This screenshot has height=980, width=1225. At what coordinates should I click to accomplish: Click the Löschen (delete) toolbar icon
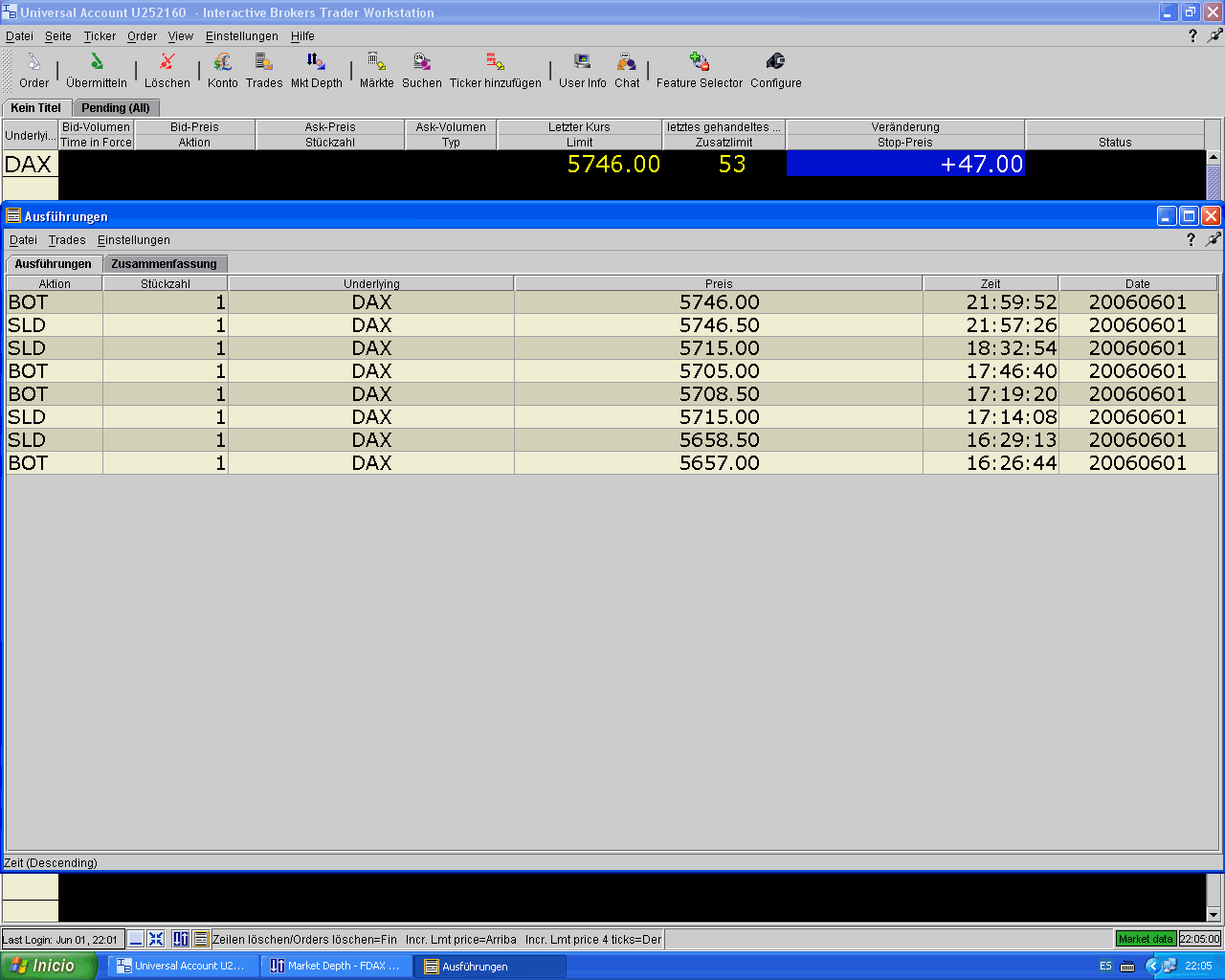click(167, 72)
